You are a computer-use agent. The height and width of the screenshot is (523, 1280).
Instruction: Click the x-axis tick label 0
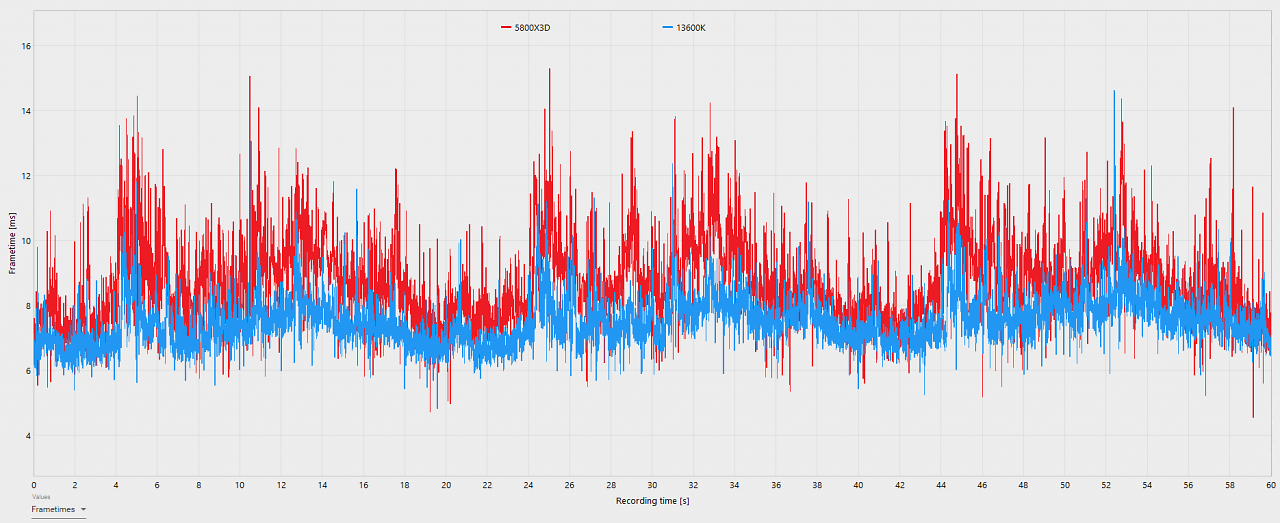34,485
